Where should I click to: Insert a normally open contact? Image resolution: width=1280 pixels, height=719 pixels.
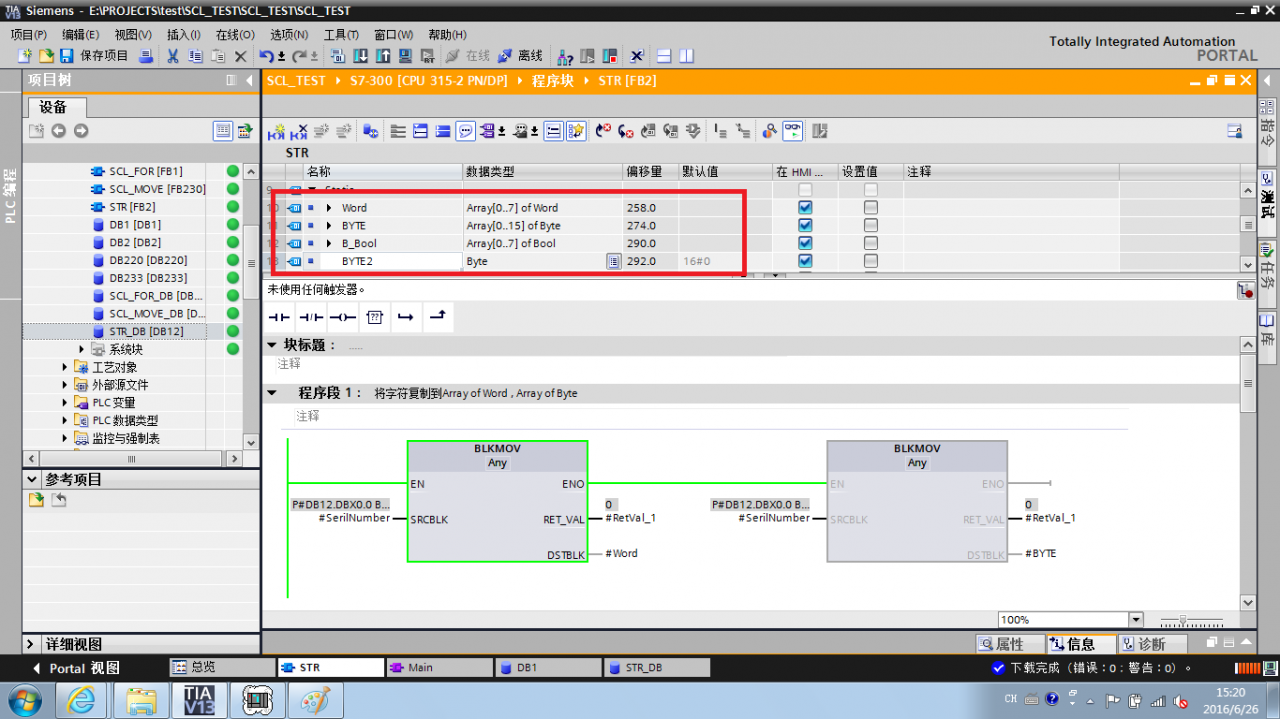coord(278,317)
